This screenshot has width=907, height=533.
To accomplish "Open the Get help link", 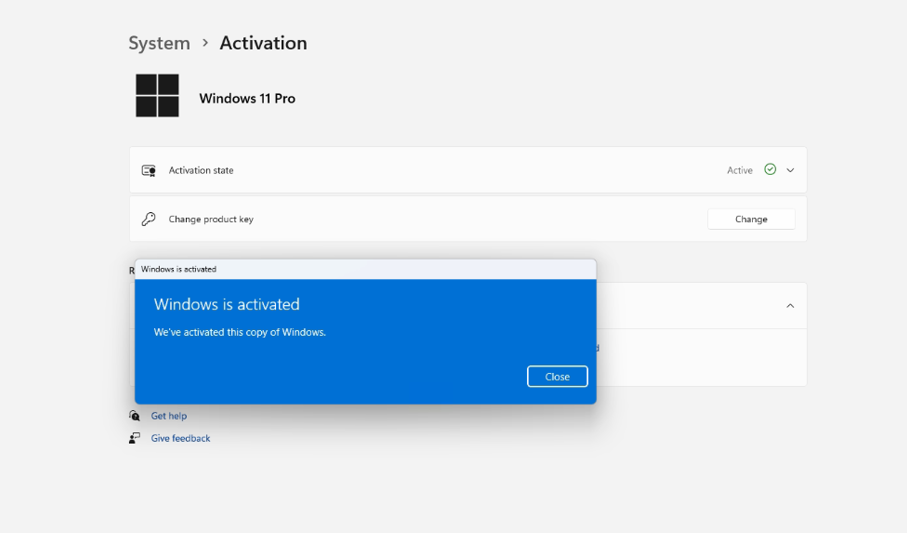I will point(169,416).
